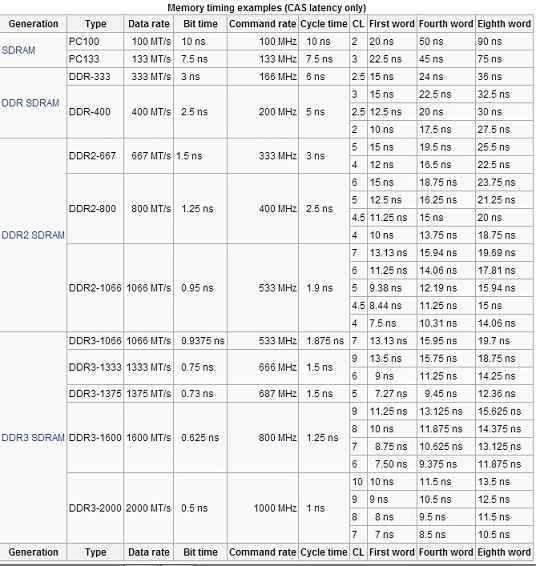Select the '166 MHz' command rate cell
The height and width of the screenshot is (566, 536).
point(263,77)
